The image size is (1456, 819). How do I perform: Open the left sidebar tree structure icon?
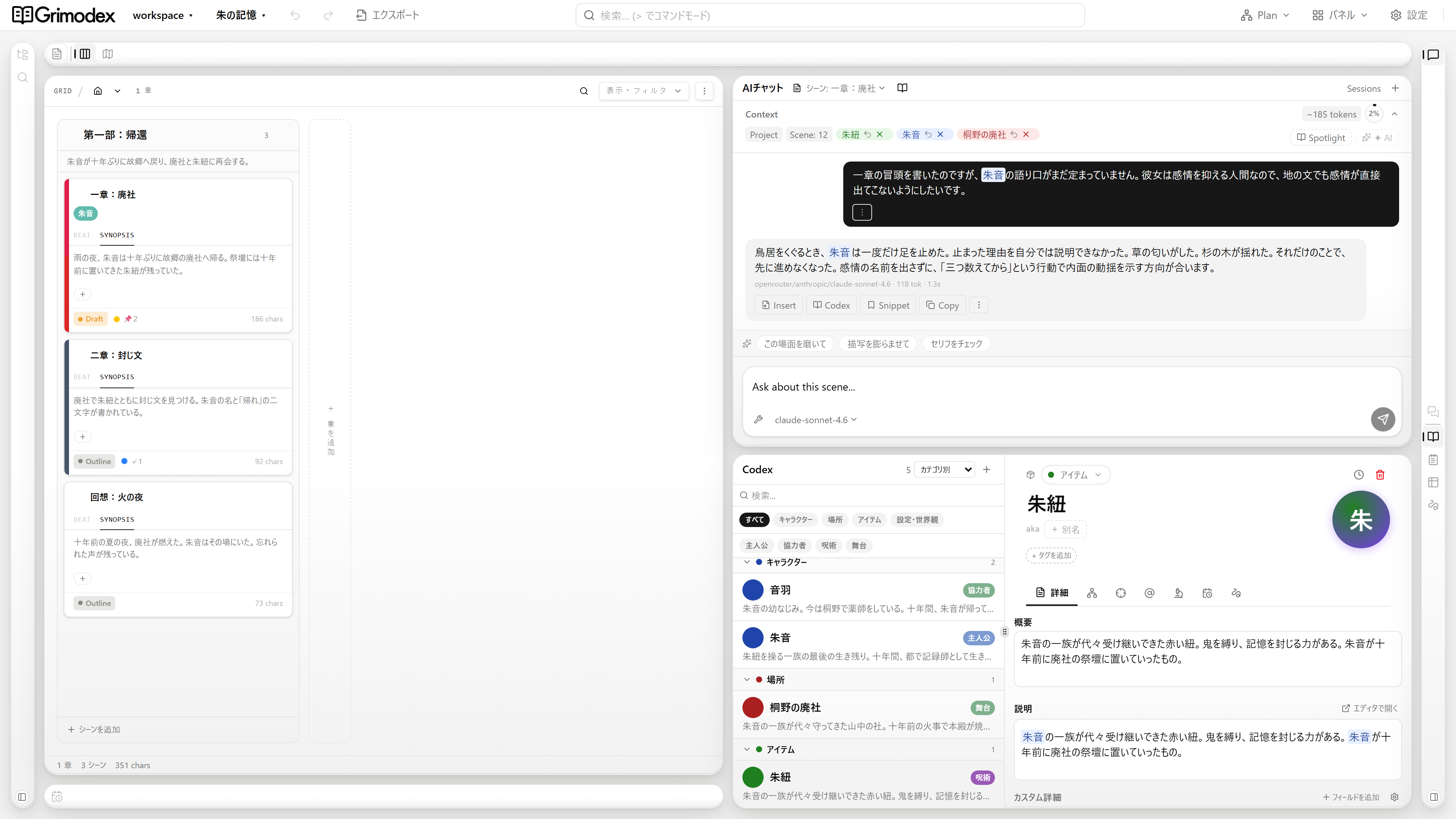tap(23, 54)
